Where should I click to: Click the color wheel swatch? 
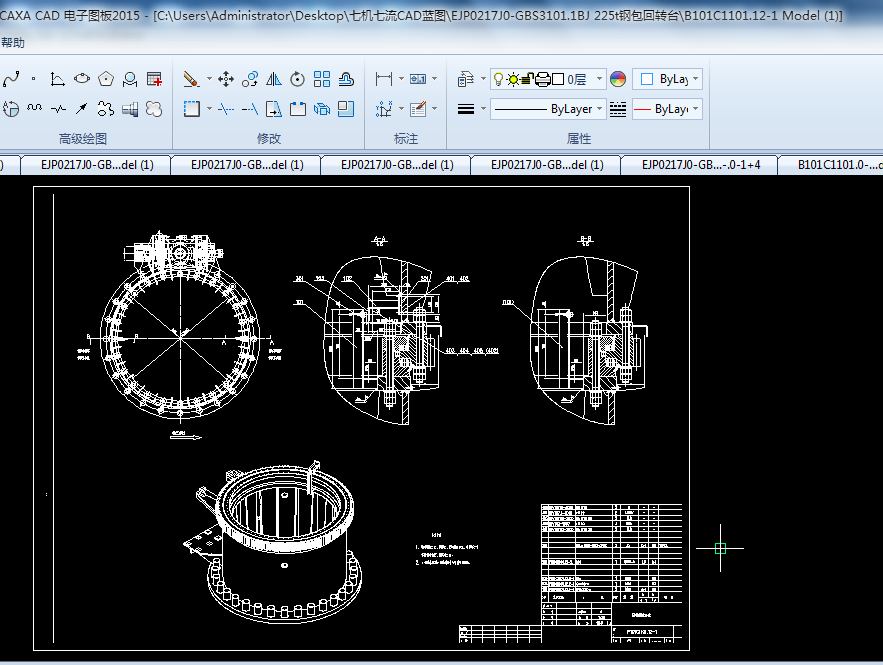618,79
